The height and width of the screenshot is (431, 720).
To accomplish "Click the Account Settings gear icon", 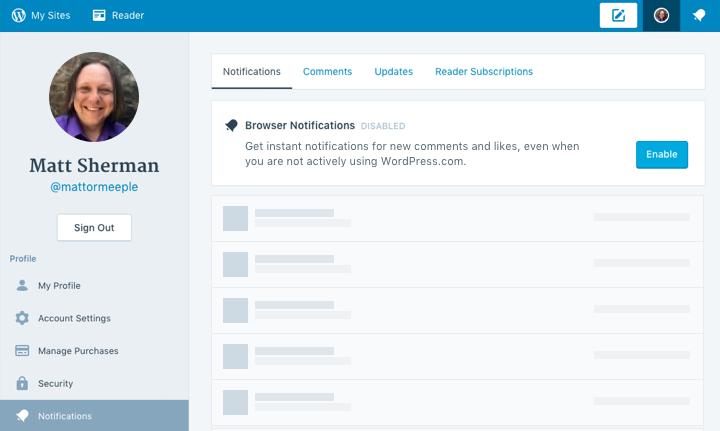I will click(x=22, y=318).
